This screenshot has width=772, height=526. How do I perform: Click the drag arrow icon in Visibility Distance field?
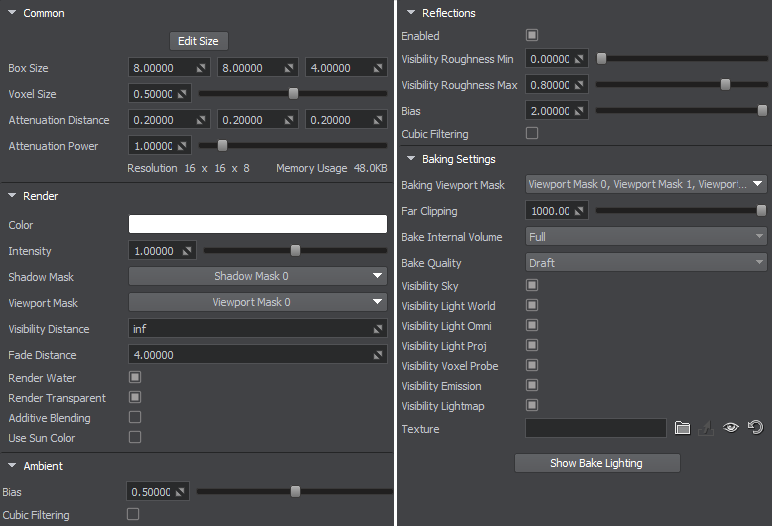pyautogui.click(x=379, y=329)
